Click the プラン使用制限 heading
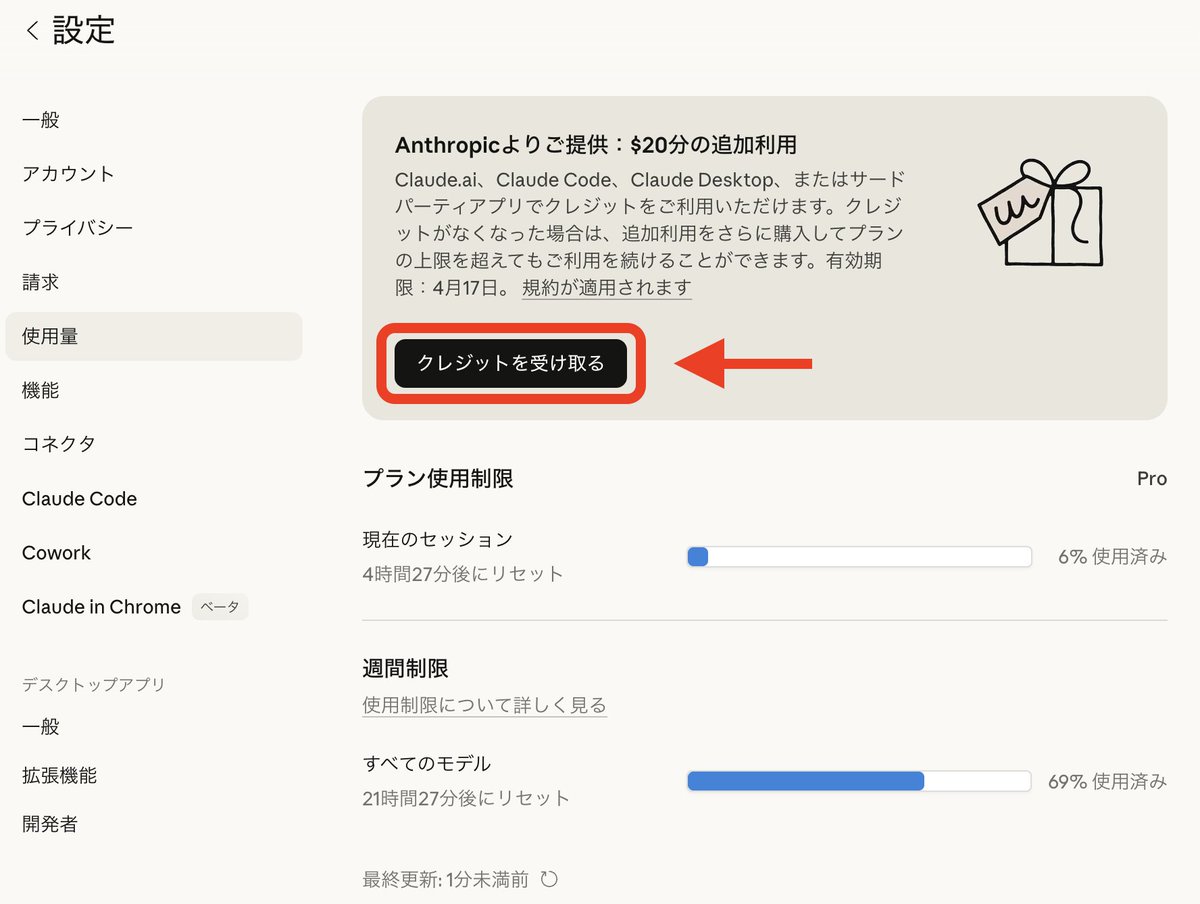The height and width of the screenshot is (904, 1200). [x=438, y=478]
